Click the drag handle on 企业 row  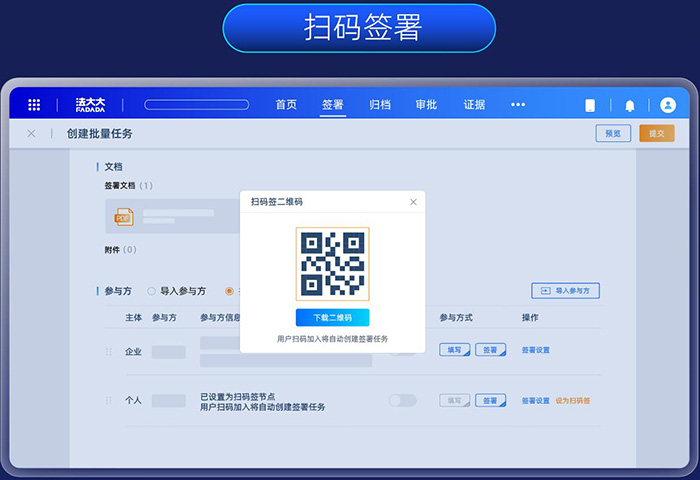pos(108,352)
